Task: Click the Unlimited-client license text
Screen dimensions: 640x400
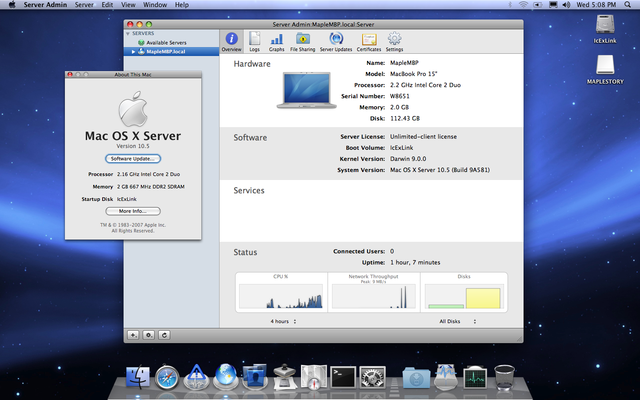Action: 423,137
